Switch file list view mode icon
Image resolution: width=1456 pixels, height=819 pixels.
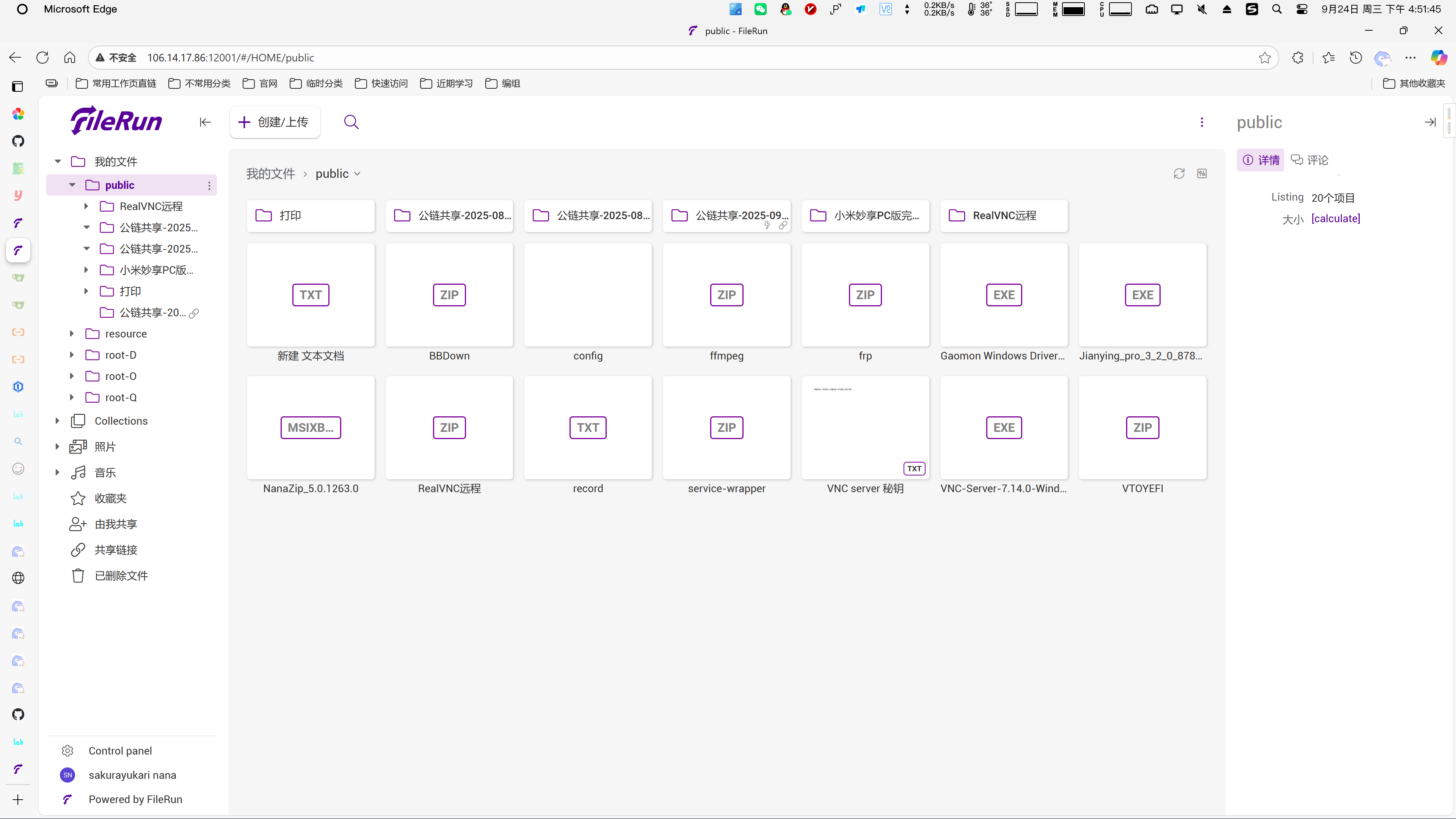pyautogui.click(x=1202, y=174)
